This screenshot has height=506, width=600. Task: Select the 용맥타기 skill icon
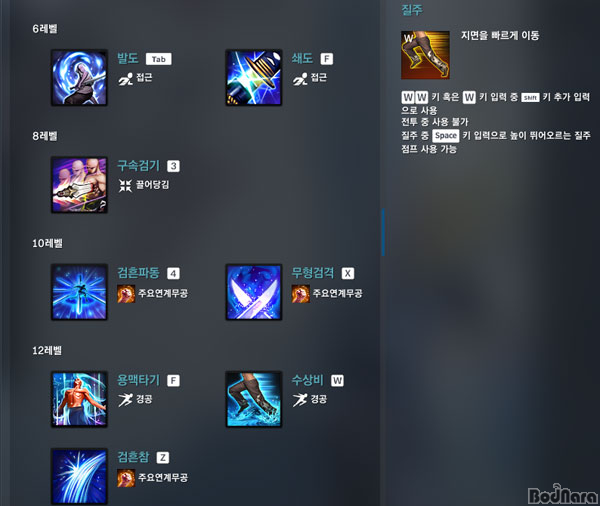79,399
